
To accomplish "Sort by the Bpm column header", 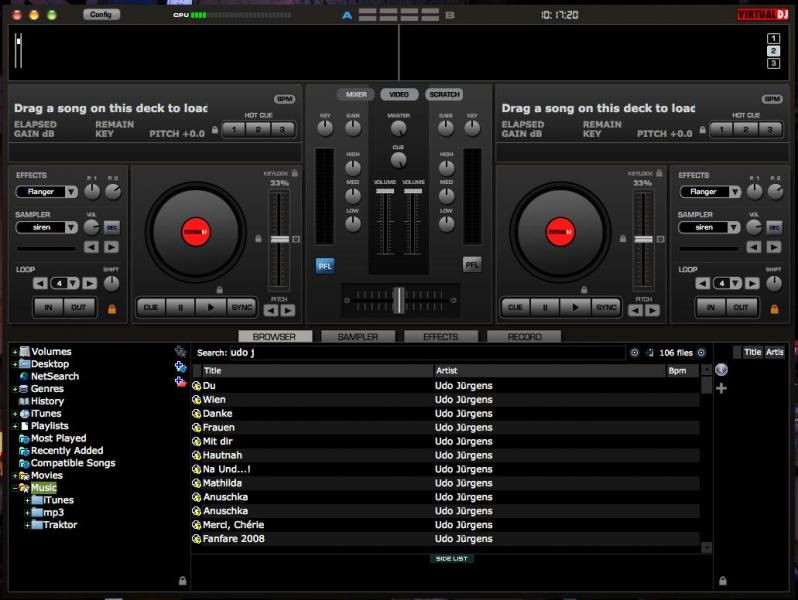I will [x=682, y=370].
